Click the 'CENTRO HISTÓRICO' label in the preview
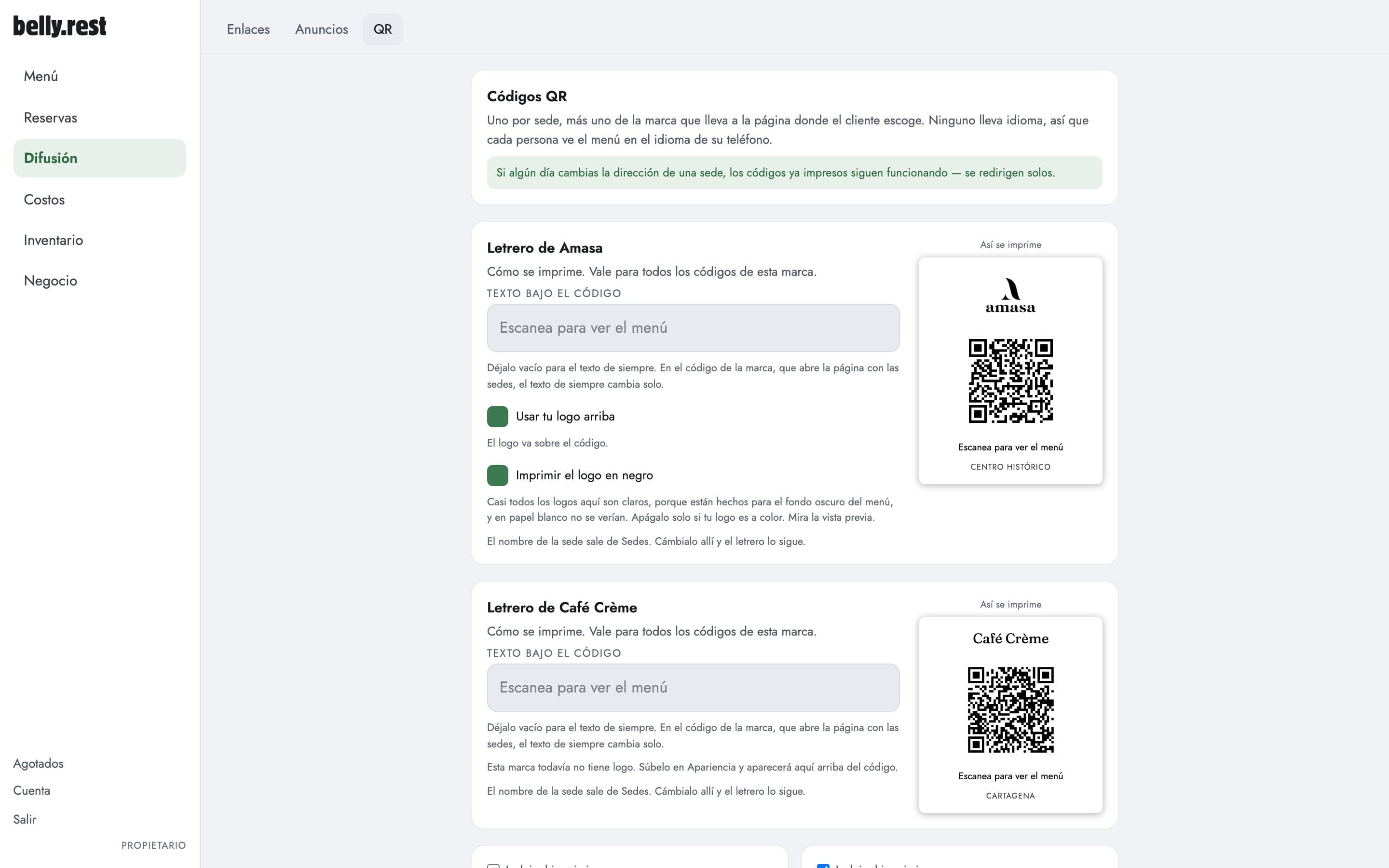This screenshot has width=1389, height=868. point(1010,467)
